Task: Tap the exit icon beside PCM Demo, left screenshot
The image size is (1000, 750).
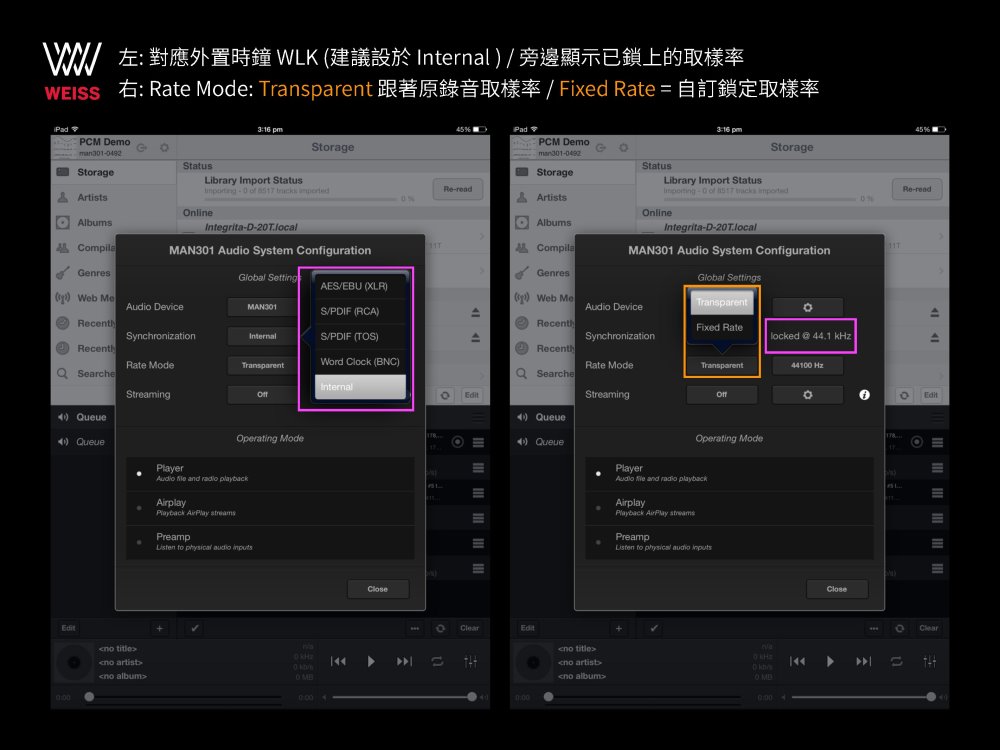Action: (x=142, y=148)
